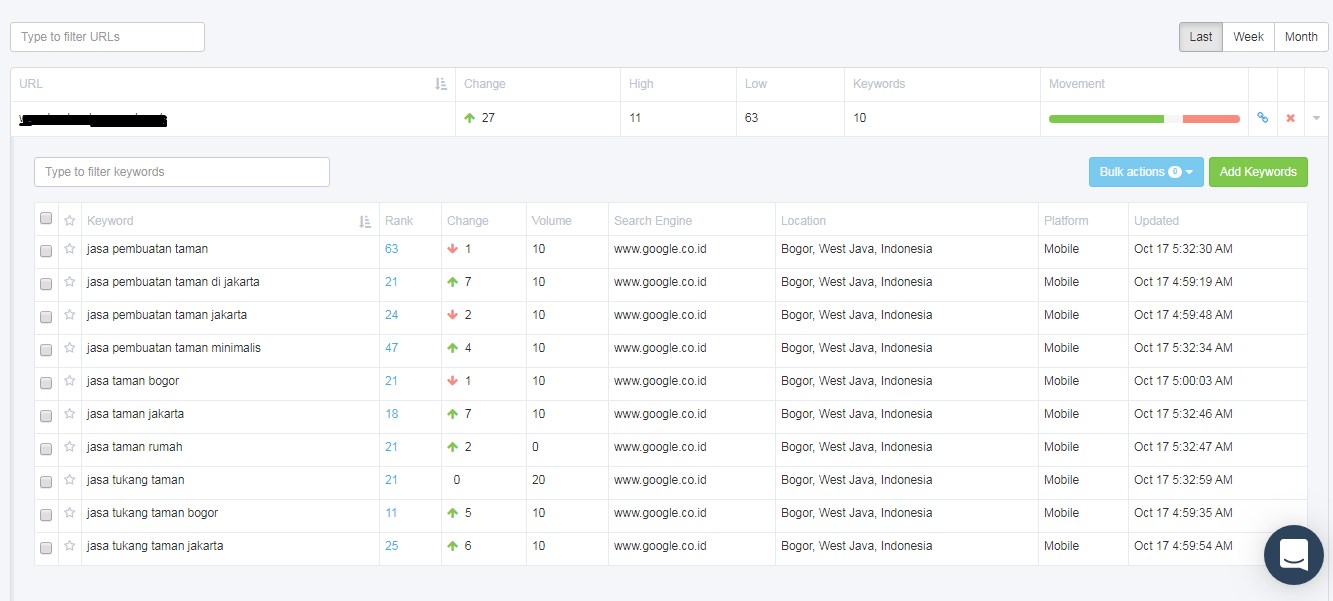Focus the filter keywords input field

coord(182,172)
